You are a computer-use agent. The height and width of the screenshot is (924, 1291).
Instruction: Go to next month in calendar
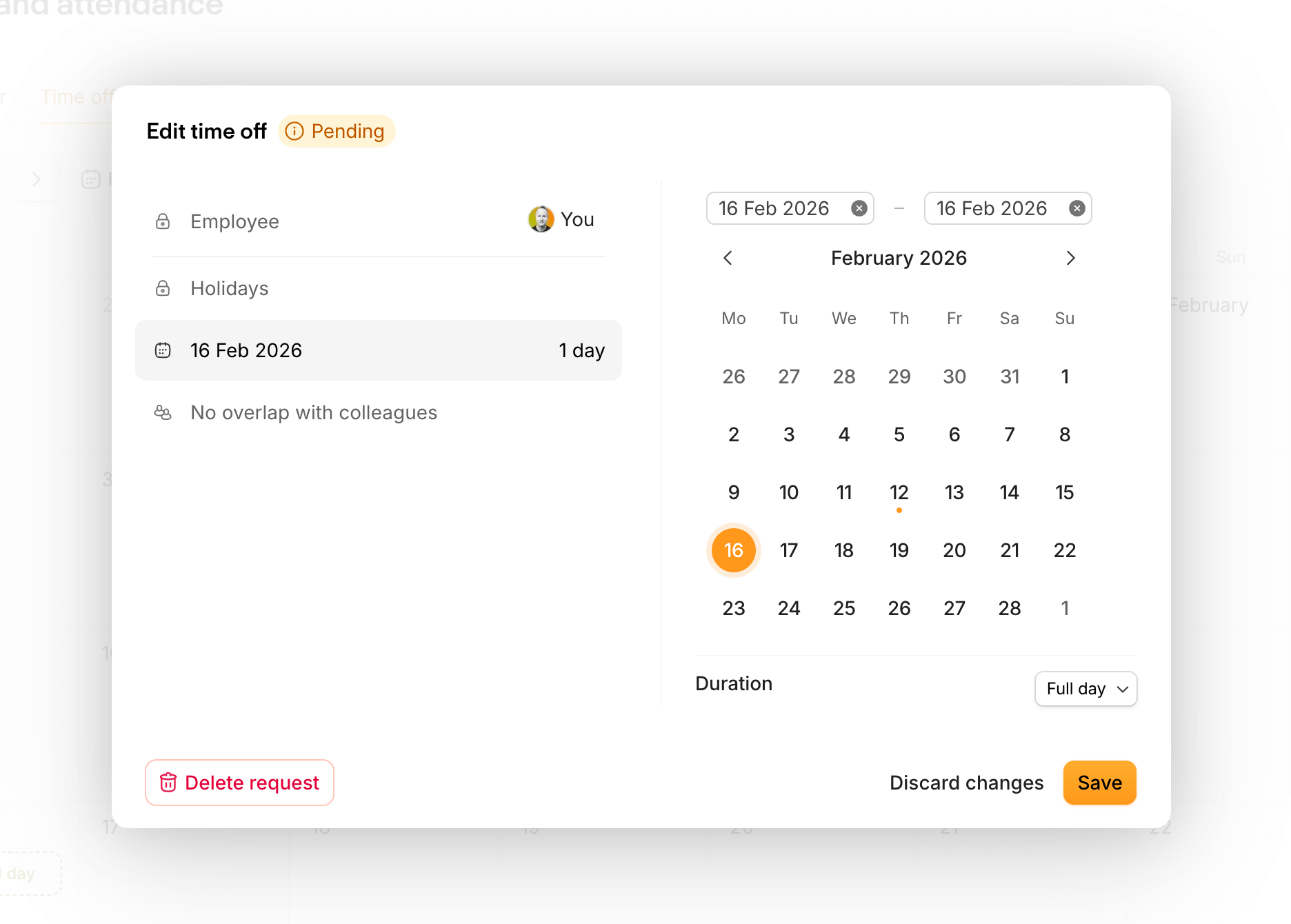point(1070,258)
